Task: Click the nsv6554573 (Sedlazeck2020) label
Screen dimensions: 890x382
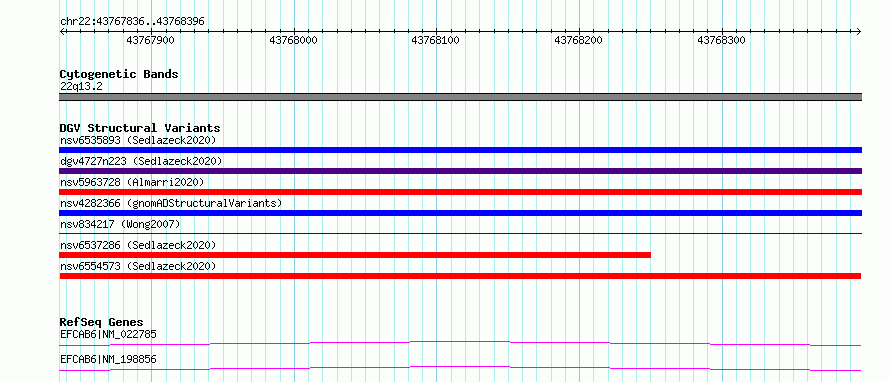Action: [x=138, y=266]
